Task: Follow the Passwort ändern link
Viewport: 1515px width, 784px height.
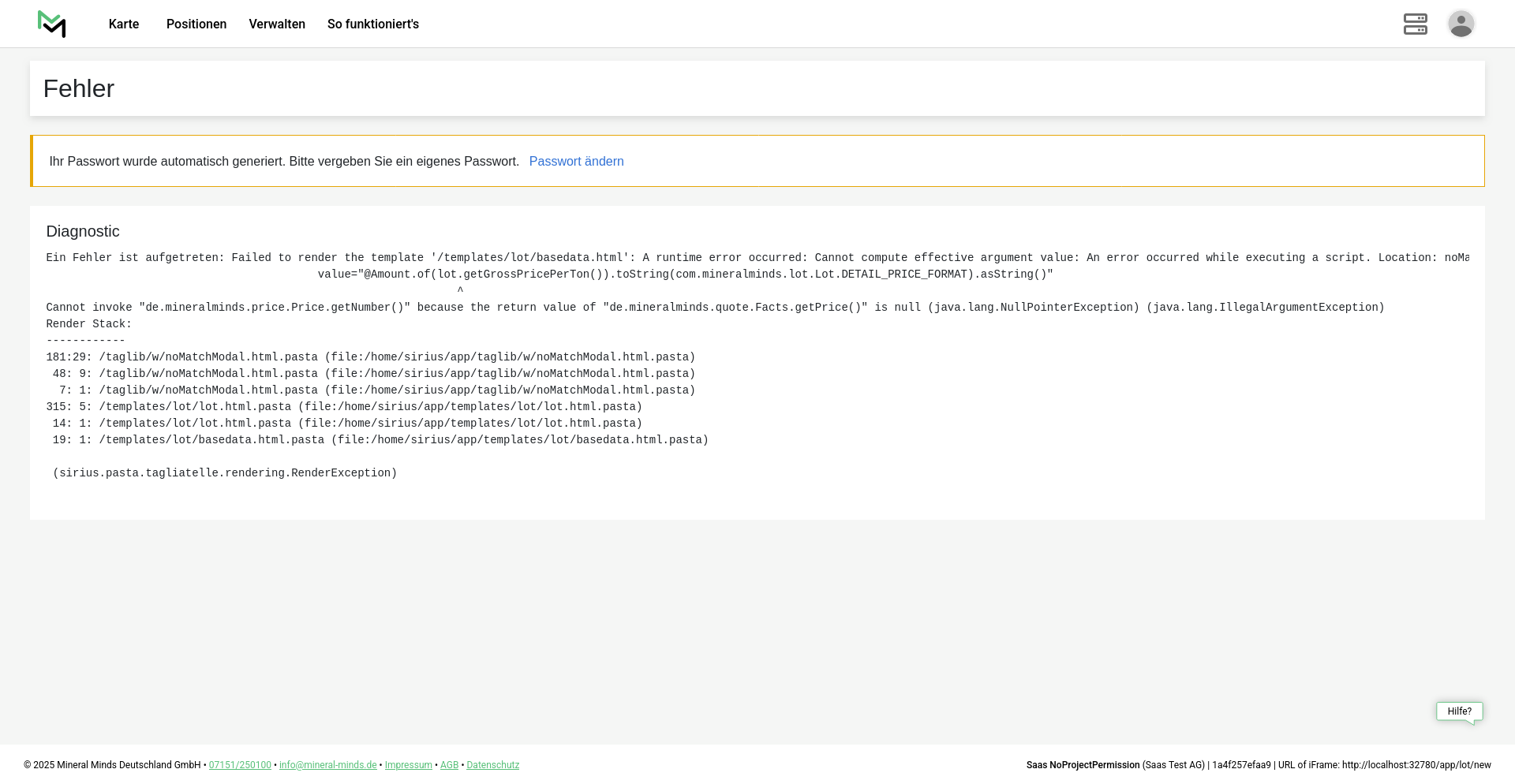Action: 576,161
